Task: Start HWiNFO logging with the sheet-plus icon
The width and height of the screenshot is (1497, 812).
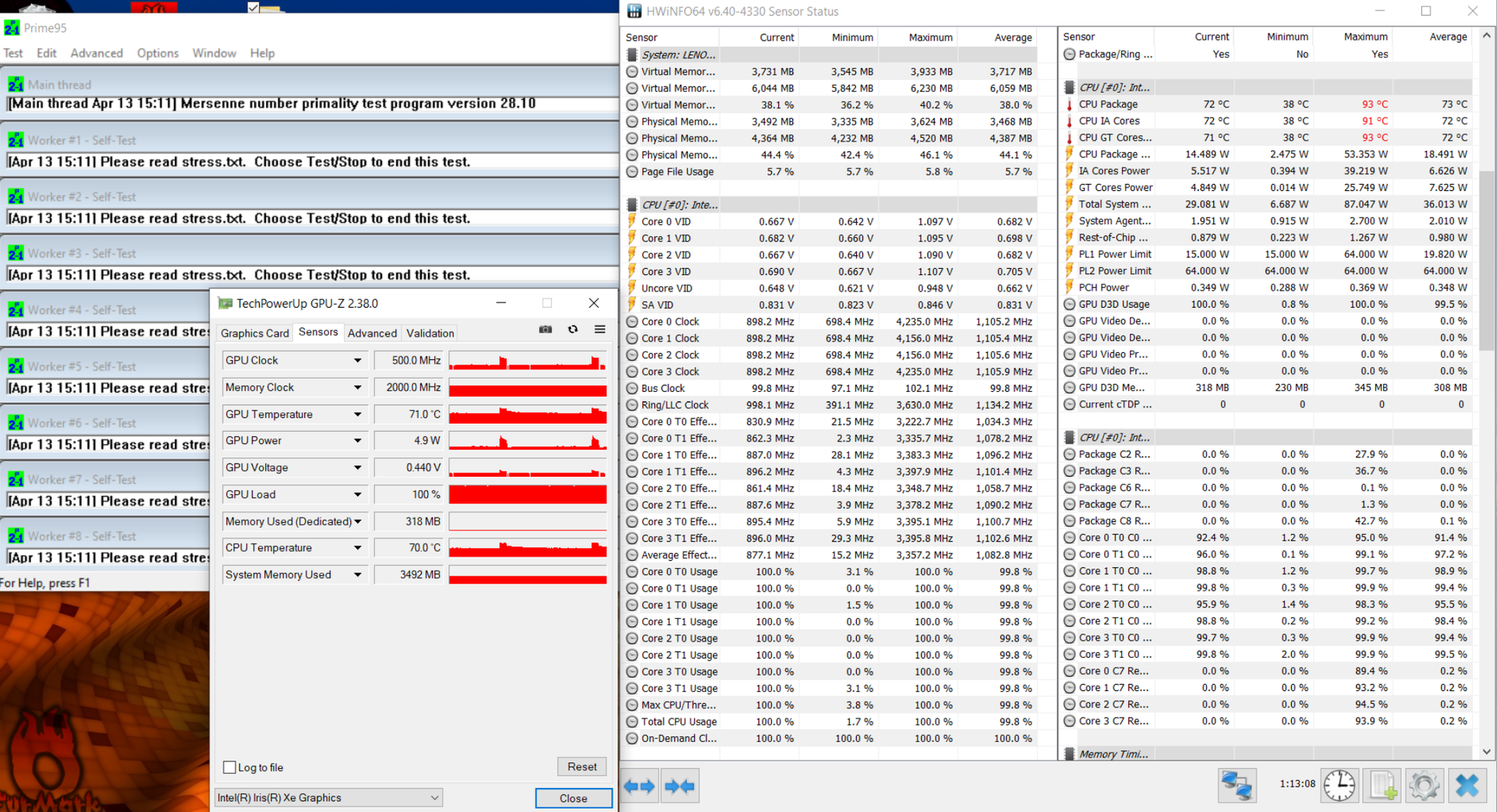Action: pyautogui.click(x=1383, y=786)
